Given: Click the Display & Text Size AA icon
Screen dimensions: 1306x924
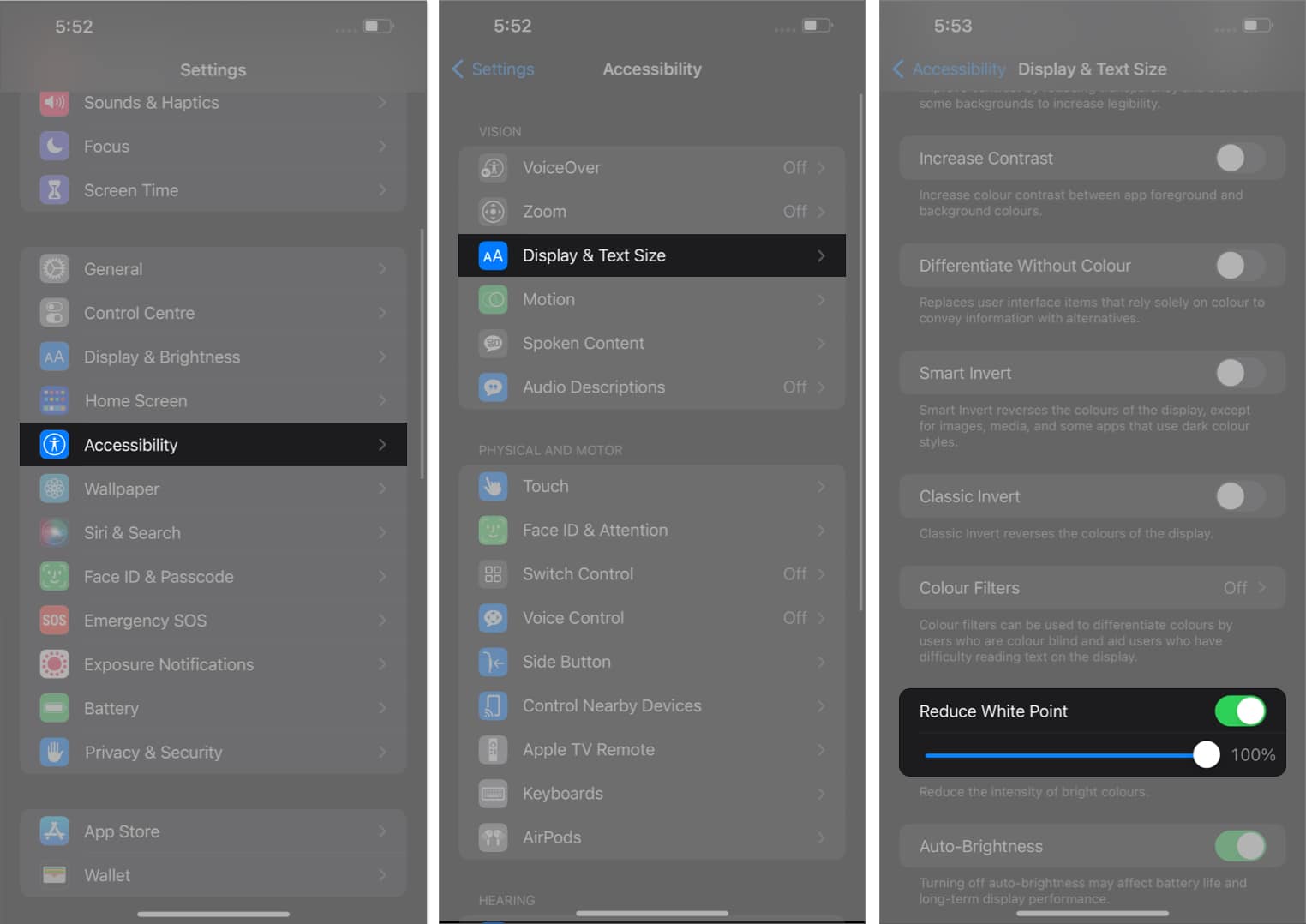Looking at the screenshot, I should (x=493, y=255).
